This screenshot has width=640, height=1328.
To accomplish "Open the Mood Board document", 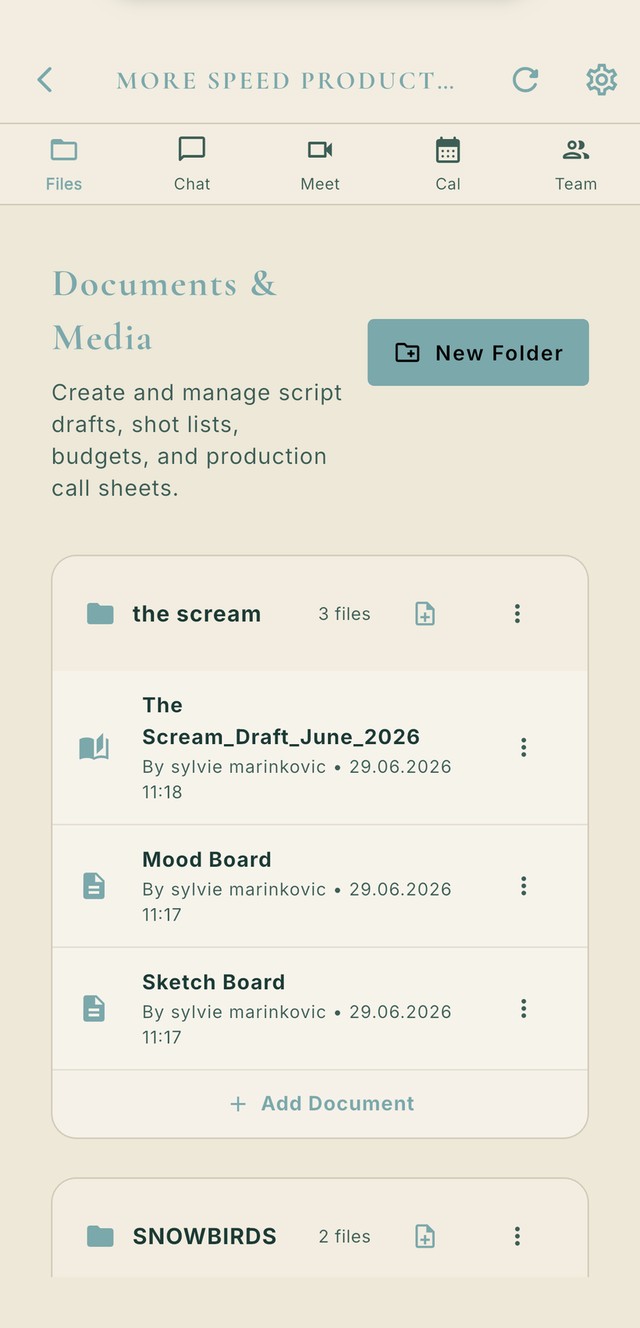I will (x=320, y=886).
